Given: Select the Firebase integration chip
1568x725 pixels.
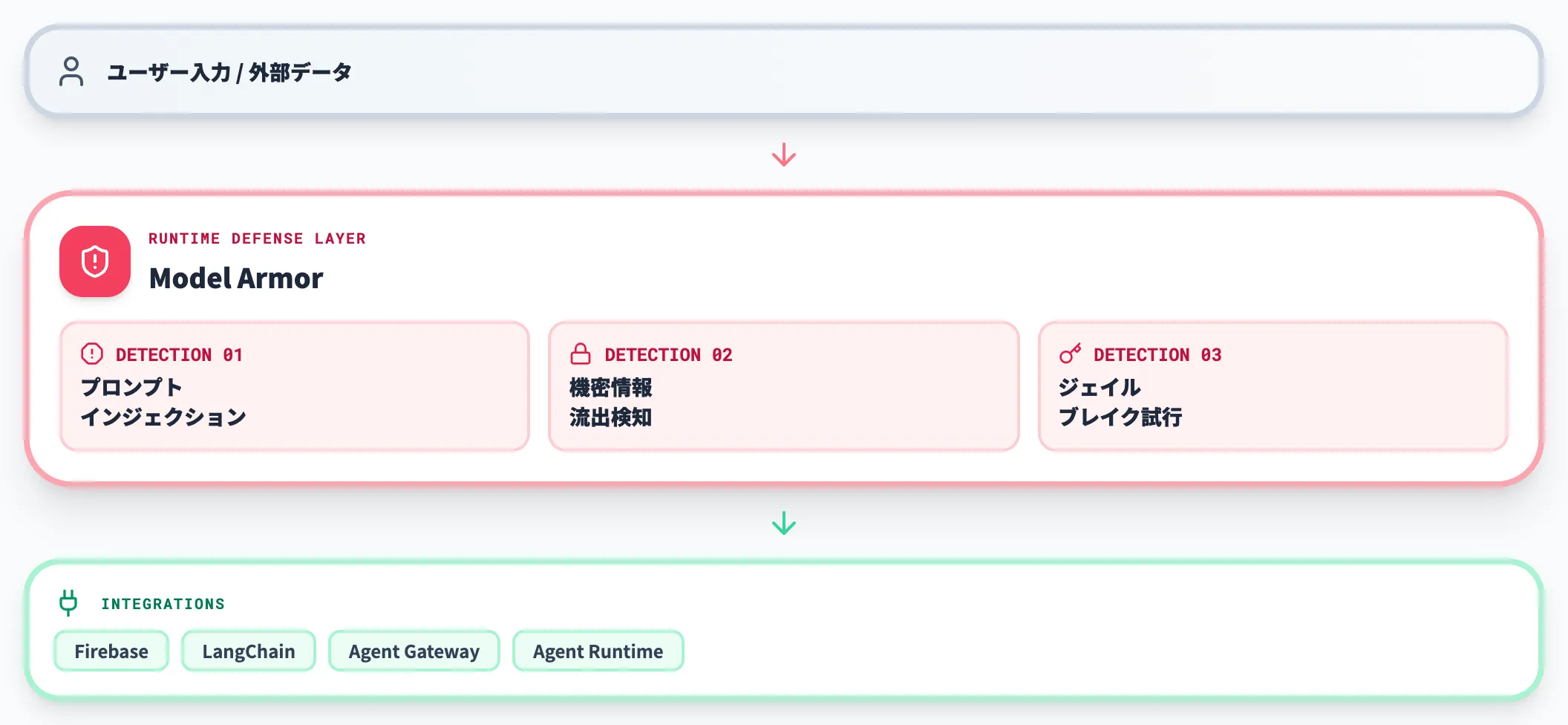Looking at the screenshot, I should click(x=111, y=651).
